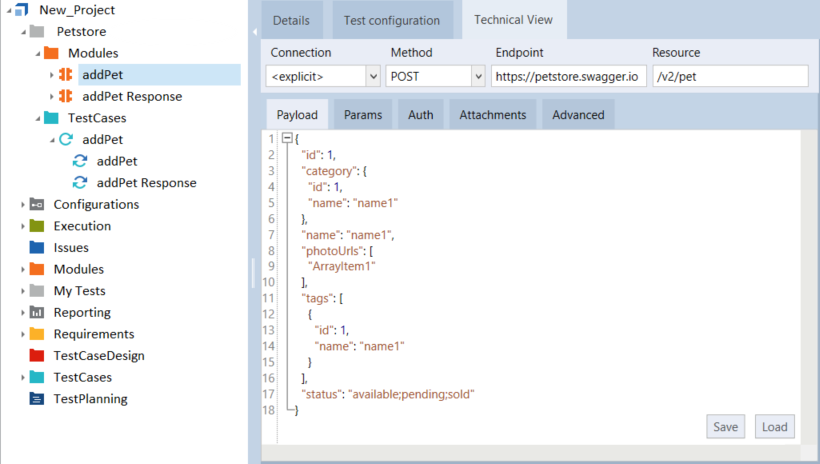
Task: Click the green Execution folder icon
Action: (x=37, y=226)
